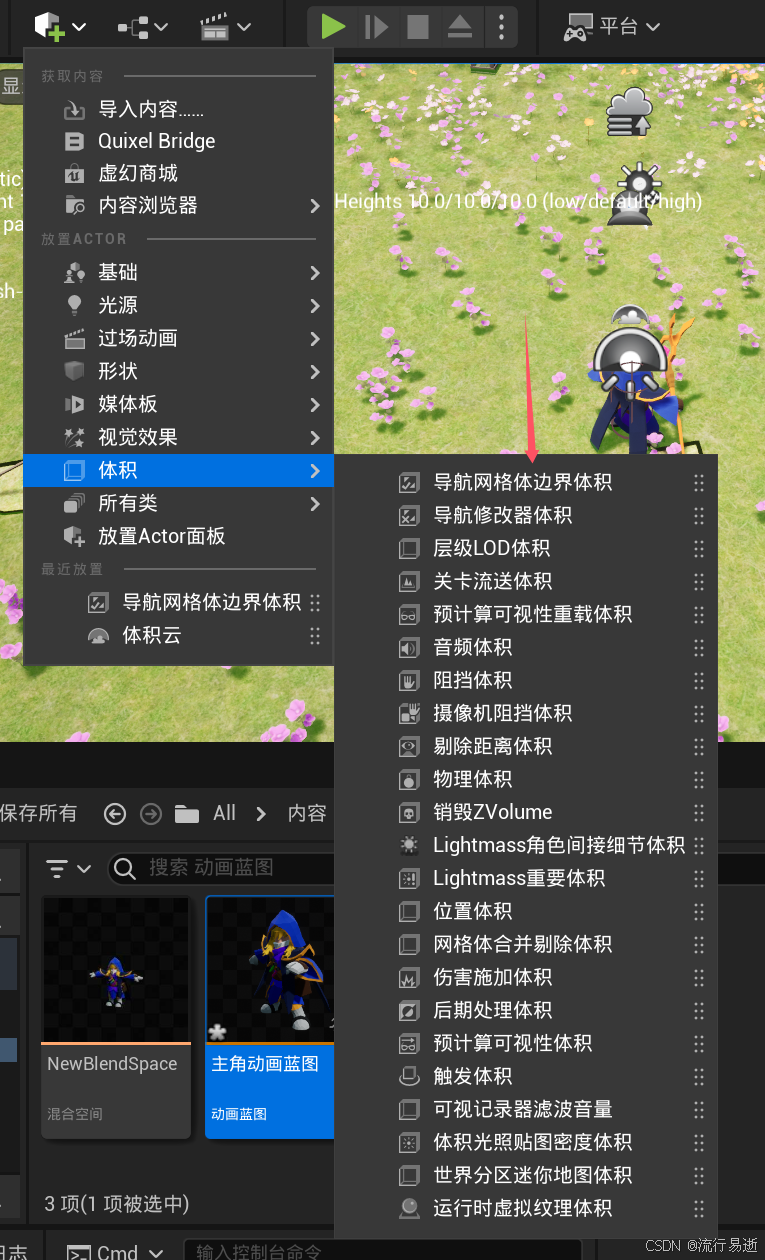Click the Lightmass角色间接细节体积 icon
The image size is (765, 1260).
coord(408,846)
